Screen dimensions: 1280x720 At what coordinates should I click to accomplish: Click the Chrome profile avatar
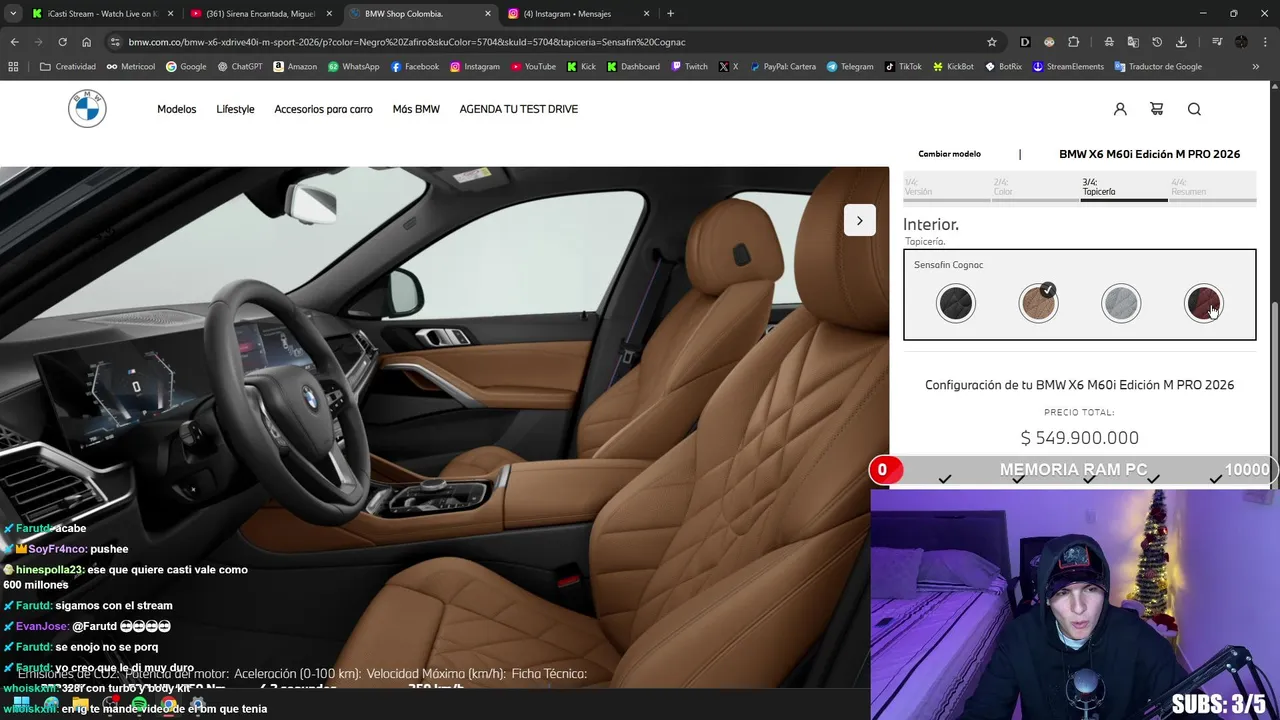pos(1241,42)
